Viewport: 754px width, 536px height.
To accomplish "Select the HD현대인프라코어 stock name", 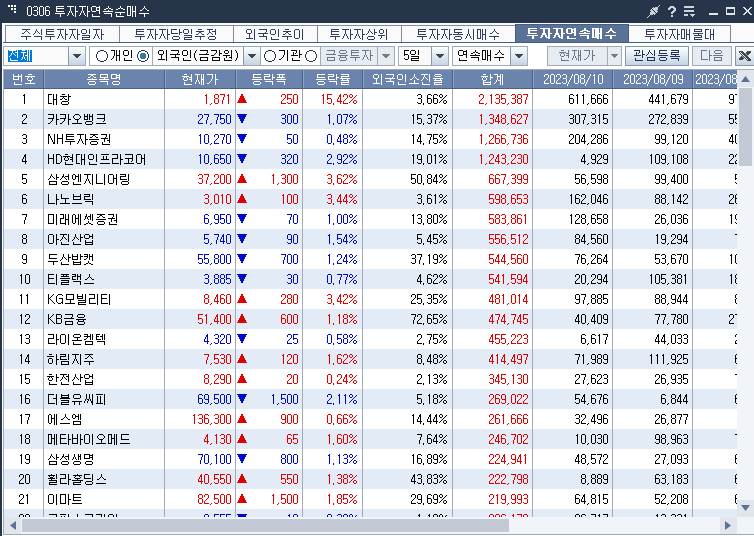I will pos(97,159).
